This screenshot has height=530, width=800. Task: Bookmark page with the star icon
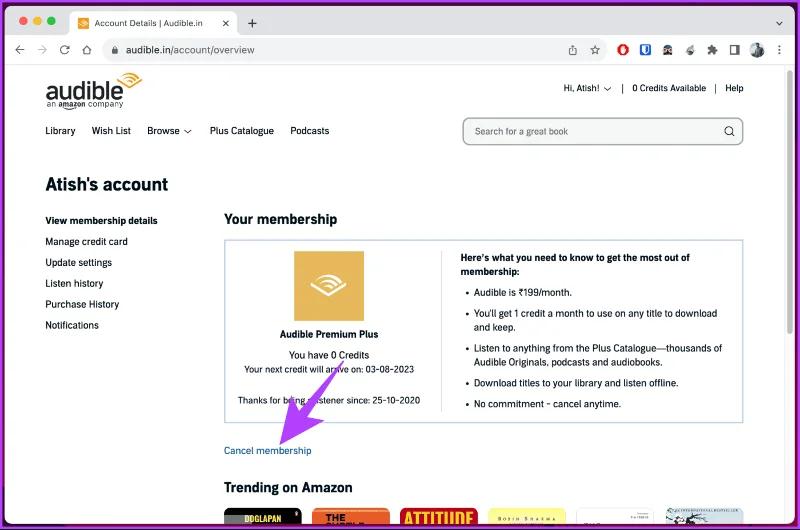click(x=595, y=50)
